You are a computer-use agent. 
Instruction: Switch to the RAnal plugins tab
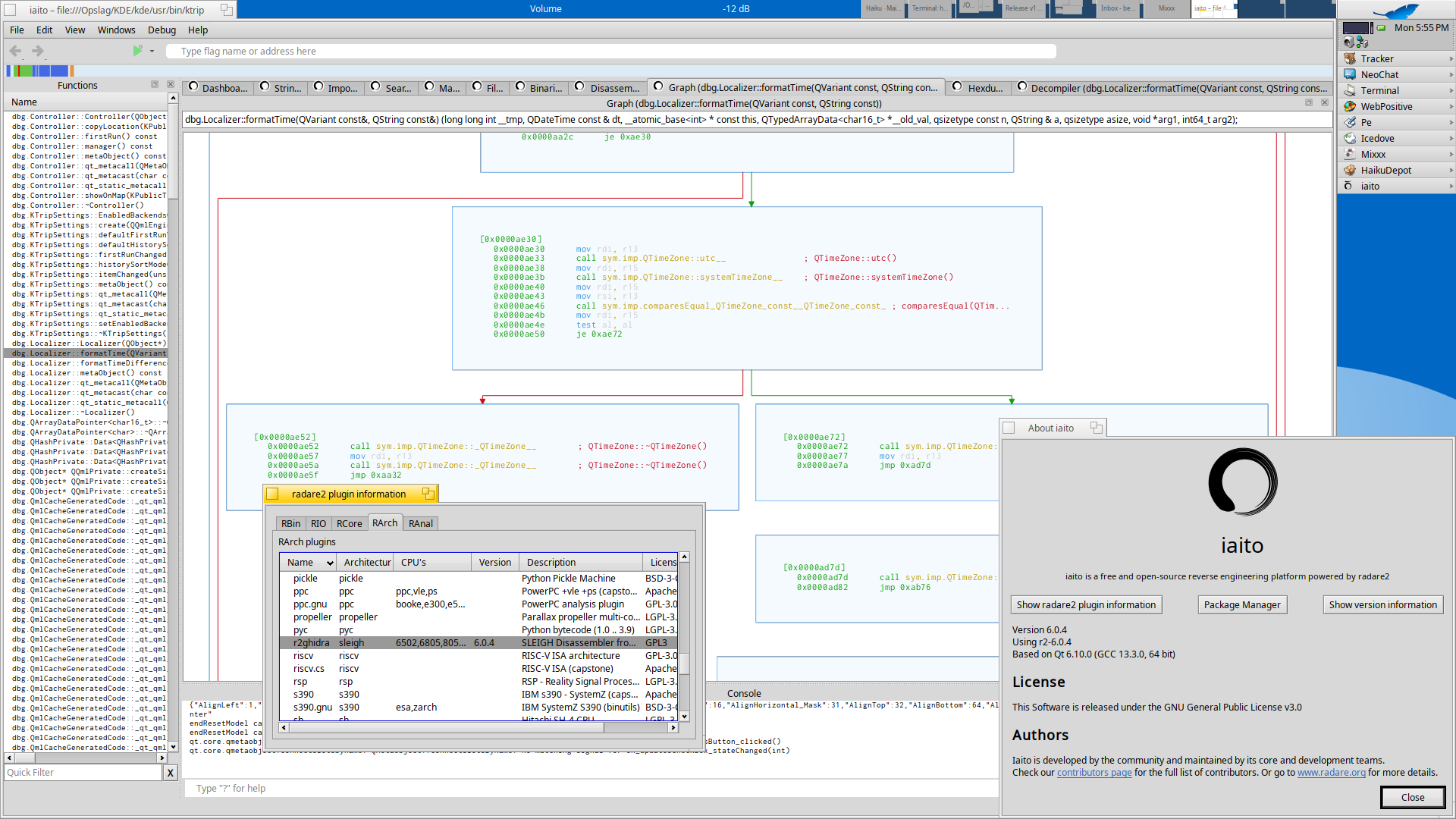[420, 523]
